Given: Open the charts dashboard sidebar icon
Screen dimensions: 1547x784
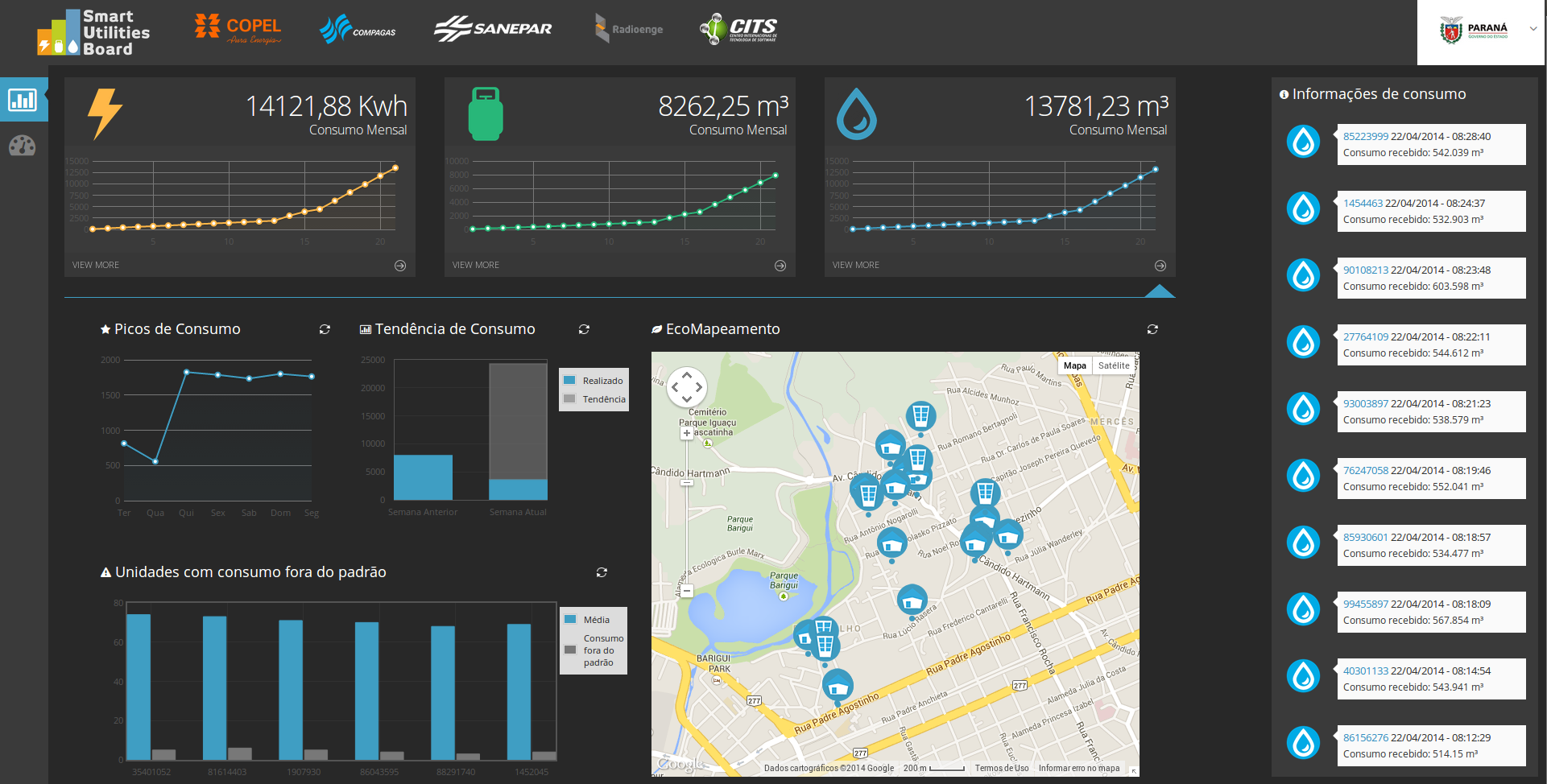Looking at the screenshot, I should pyautogui.click(x=23, y=100).
